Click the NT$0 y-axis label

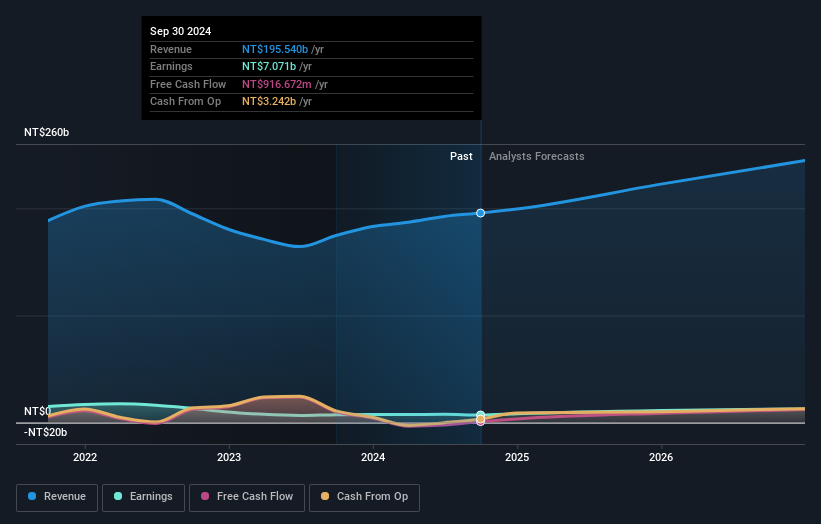tap(38, 411)
